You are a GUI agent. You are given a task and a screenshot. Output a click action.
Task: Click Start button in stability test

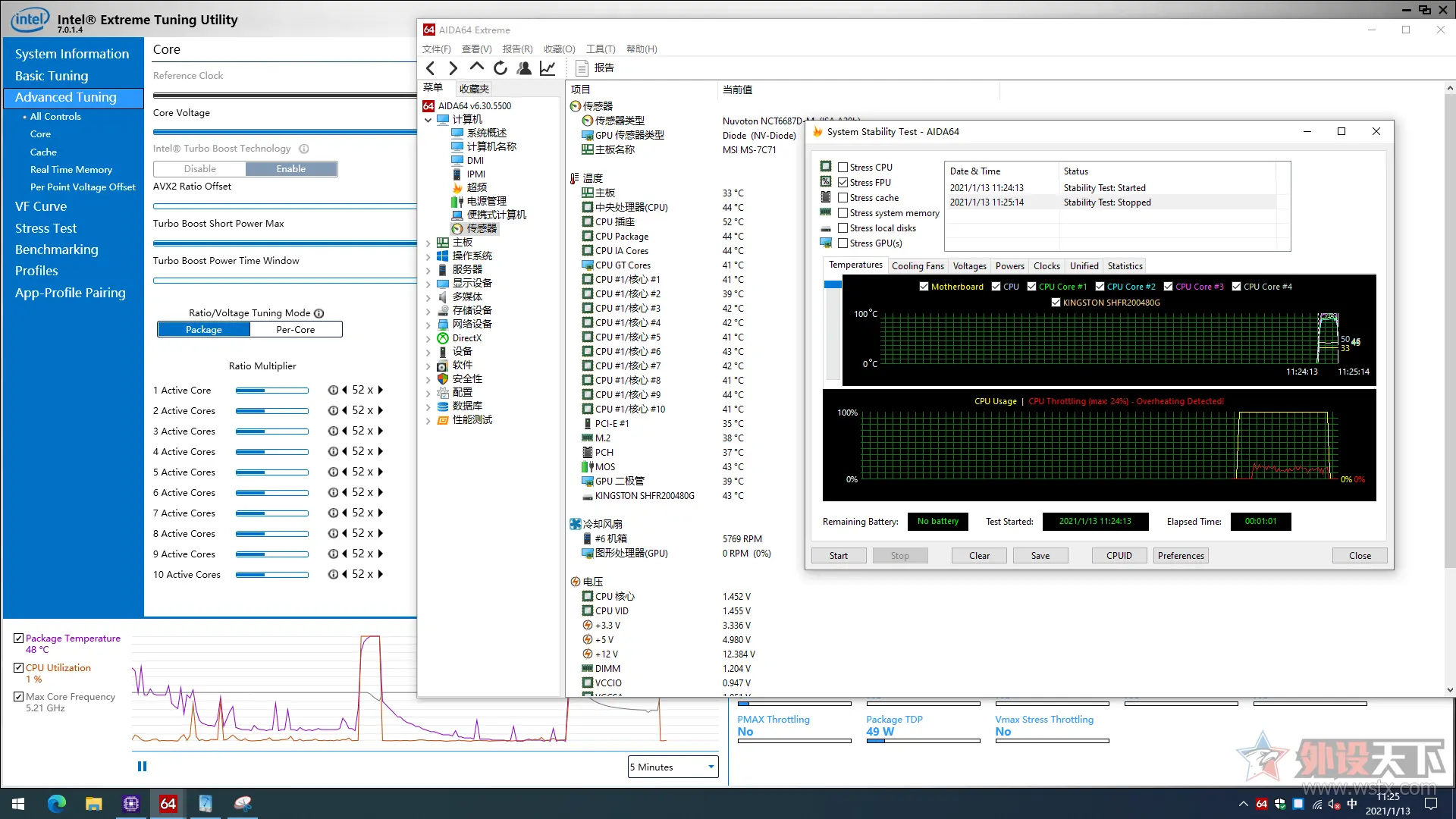839,556
